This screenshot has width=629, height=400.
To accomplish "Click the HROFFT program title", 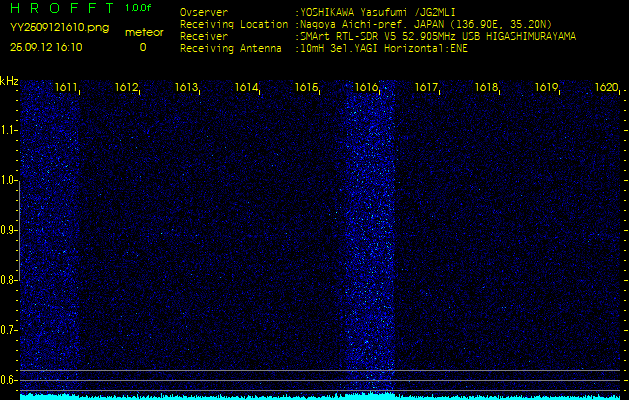I will (x=62, y=8).
